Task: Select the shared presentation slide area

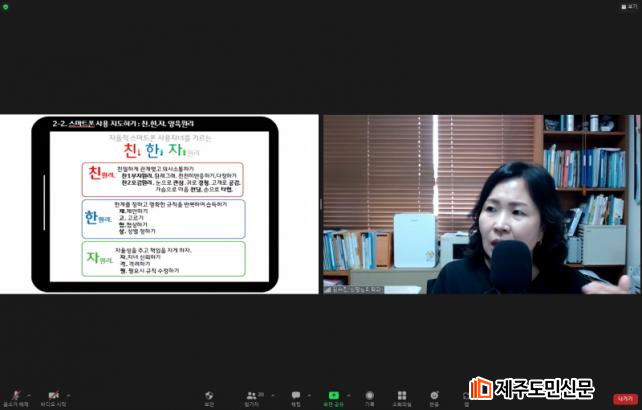Action: [x=161, y=204]
